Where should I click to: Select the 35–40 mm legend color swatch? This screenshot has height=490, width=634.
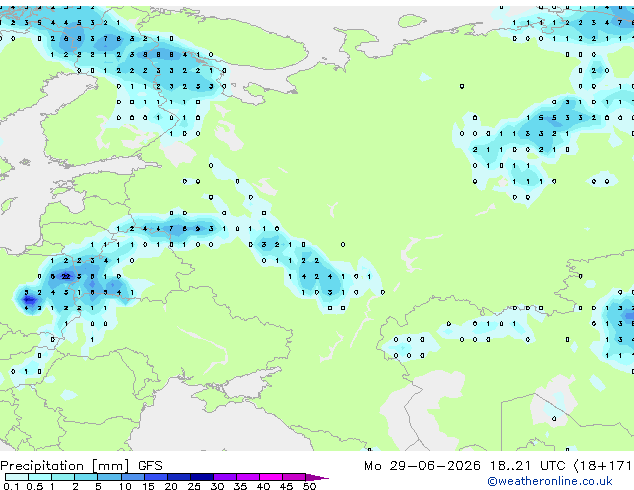(248, 477)
